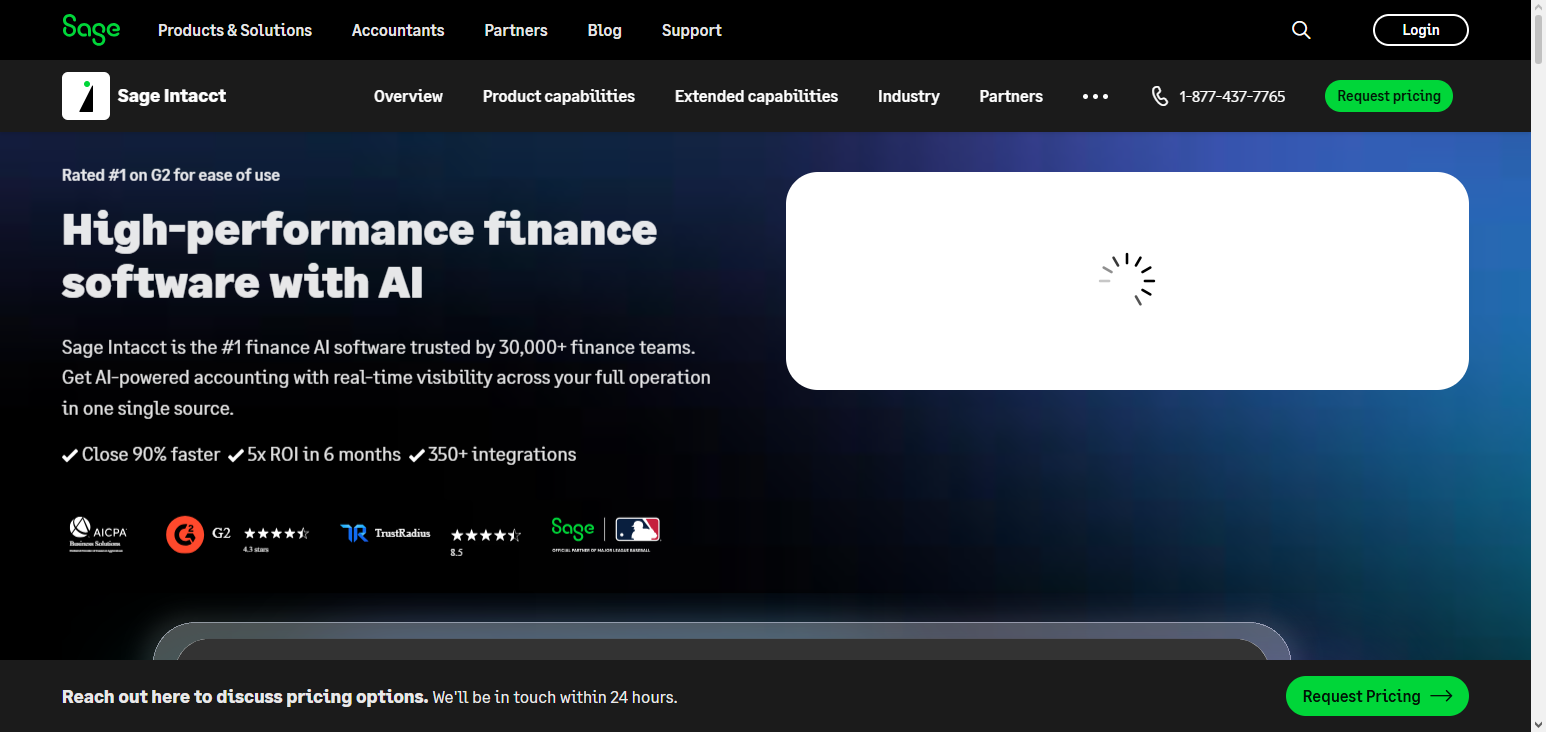The image size is (1546, 732).
Task: Click the Sage logo in the header
Action: [x=90, y=29]
